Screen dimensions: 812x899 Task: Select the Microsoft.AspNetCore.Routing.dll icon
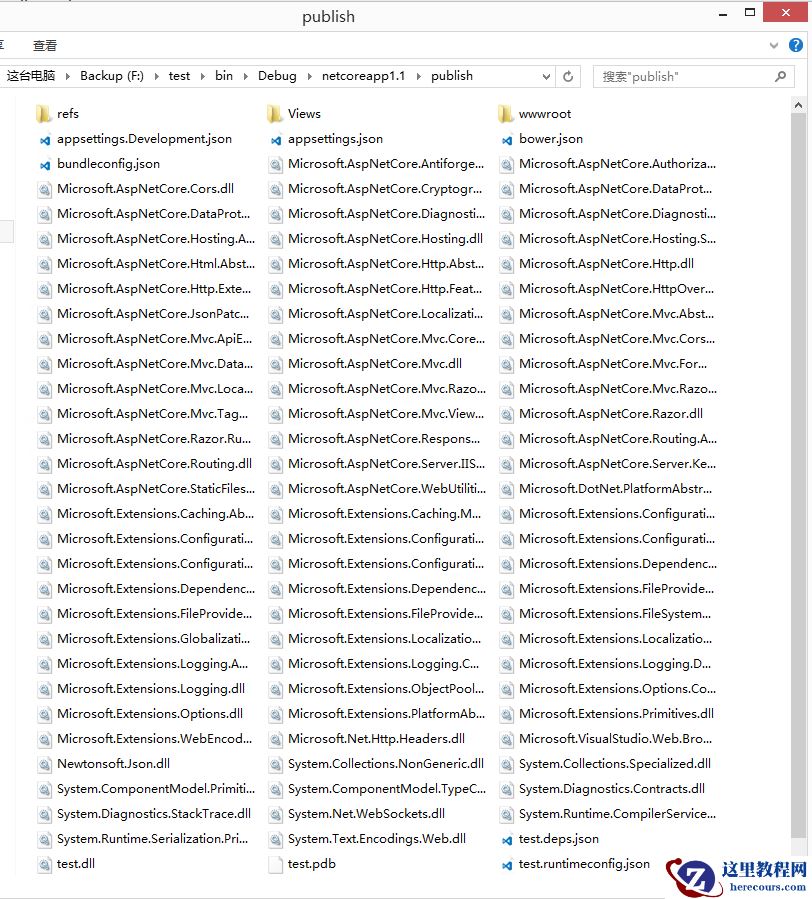45,464
